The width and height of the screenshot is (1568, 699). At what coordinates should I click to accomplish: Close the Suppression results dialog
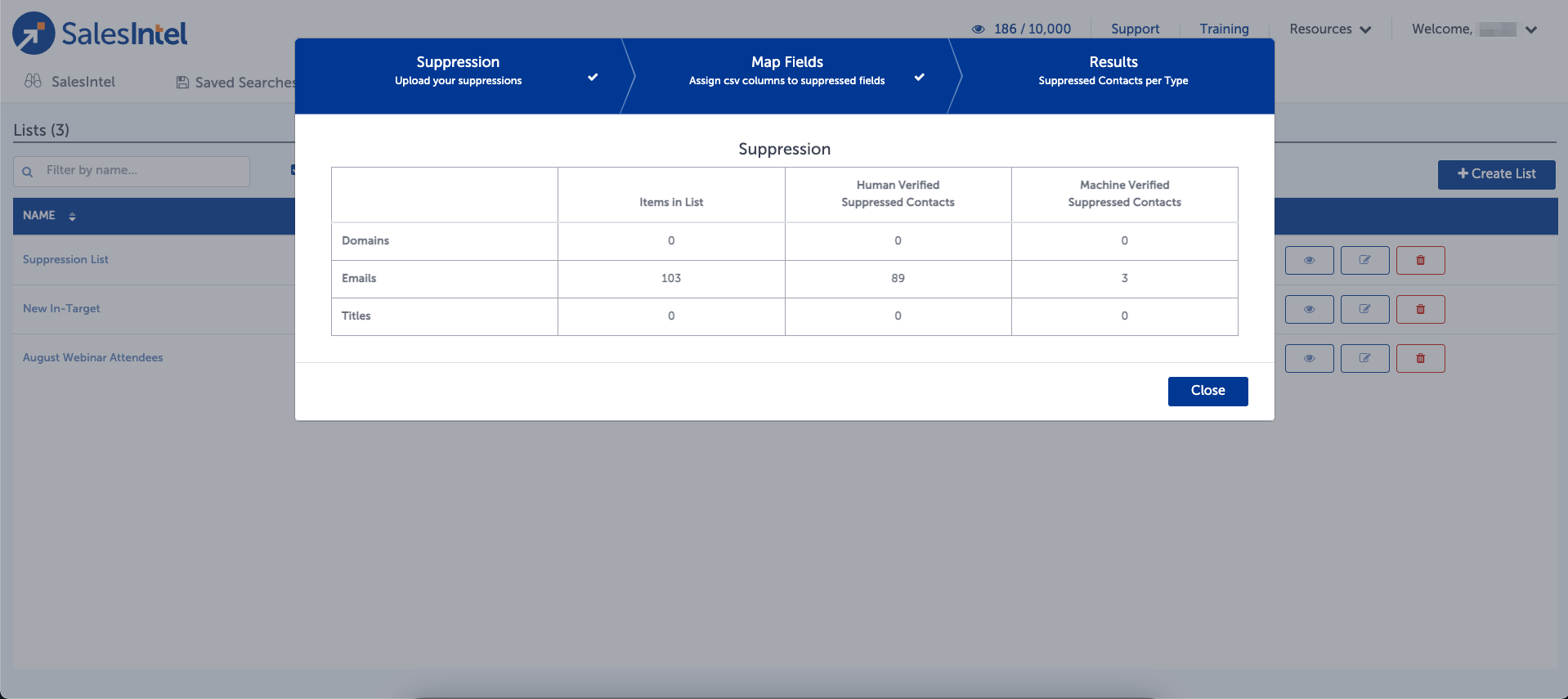1207,391
